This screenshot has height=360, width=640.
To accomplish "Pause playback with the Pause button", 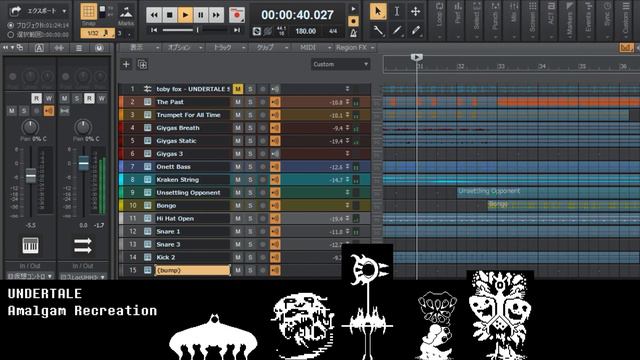I will point(200,15).
